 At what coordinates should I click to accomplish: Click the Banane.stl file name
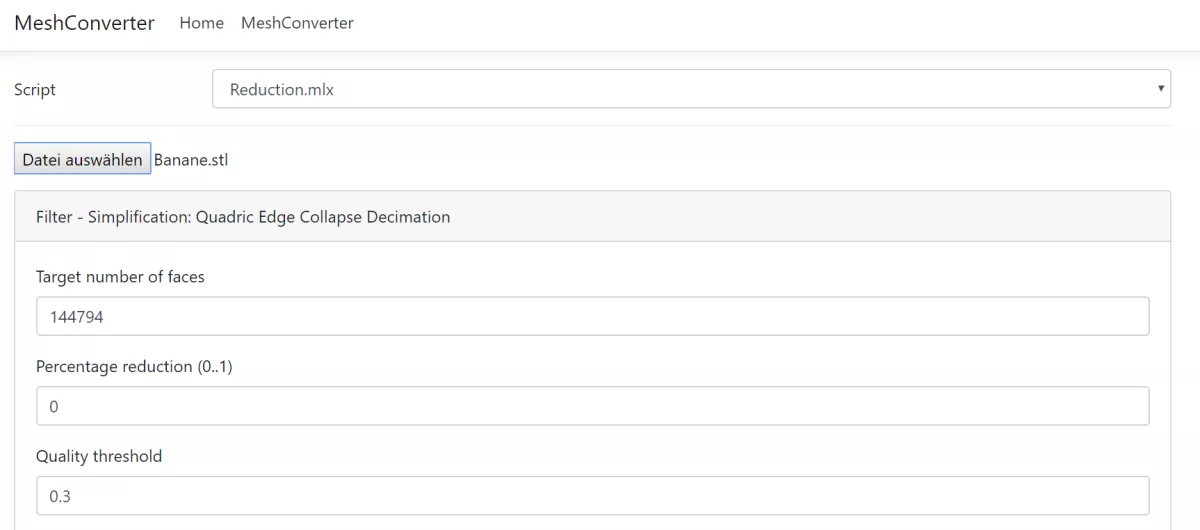pyautogui.click(x=191, y=160)
